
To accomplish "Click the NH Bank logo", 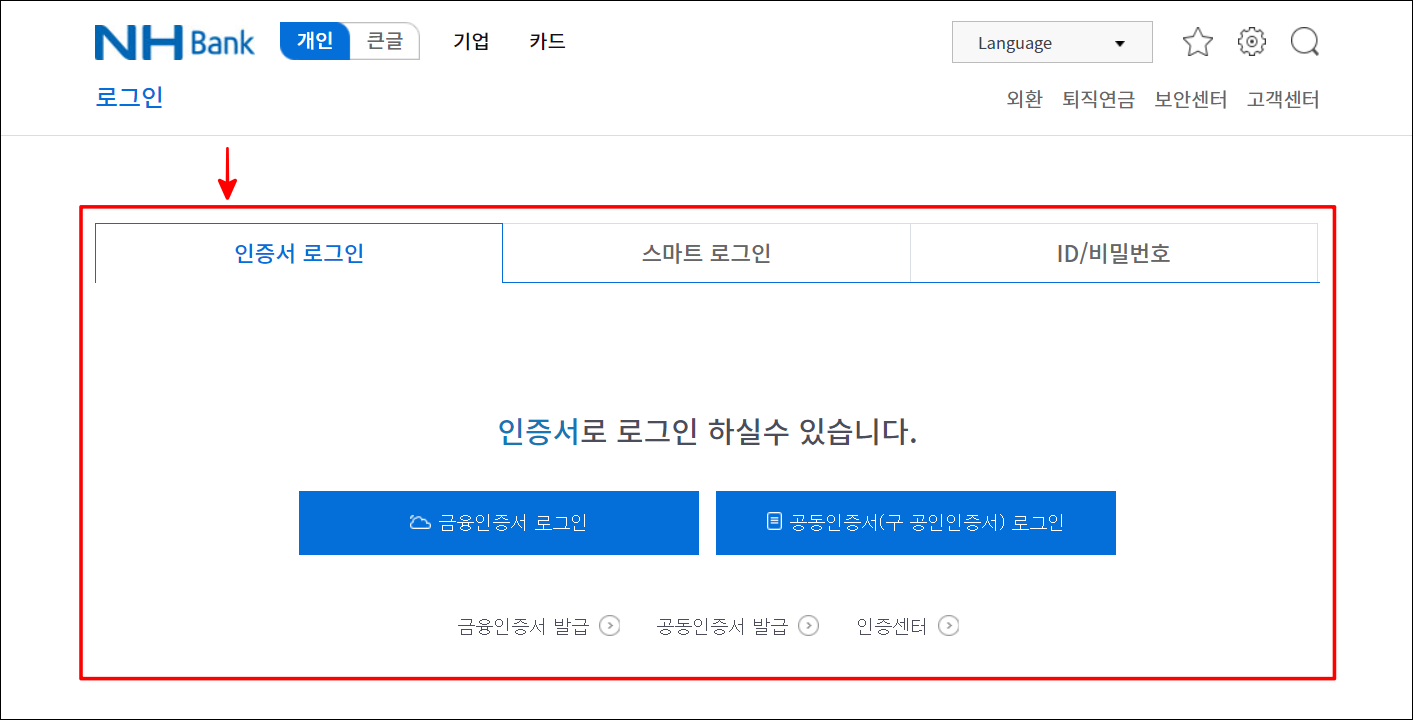I will [x=174, y=41].
